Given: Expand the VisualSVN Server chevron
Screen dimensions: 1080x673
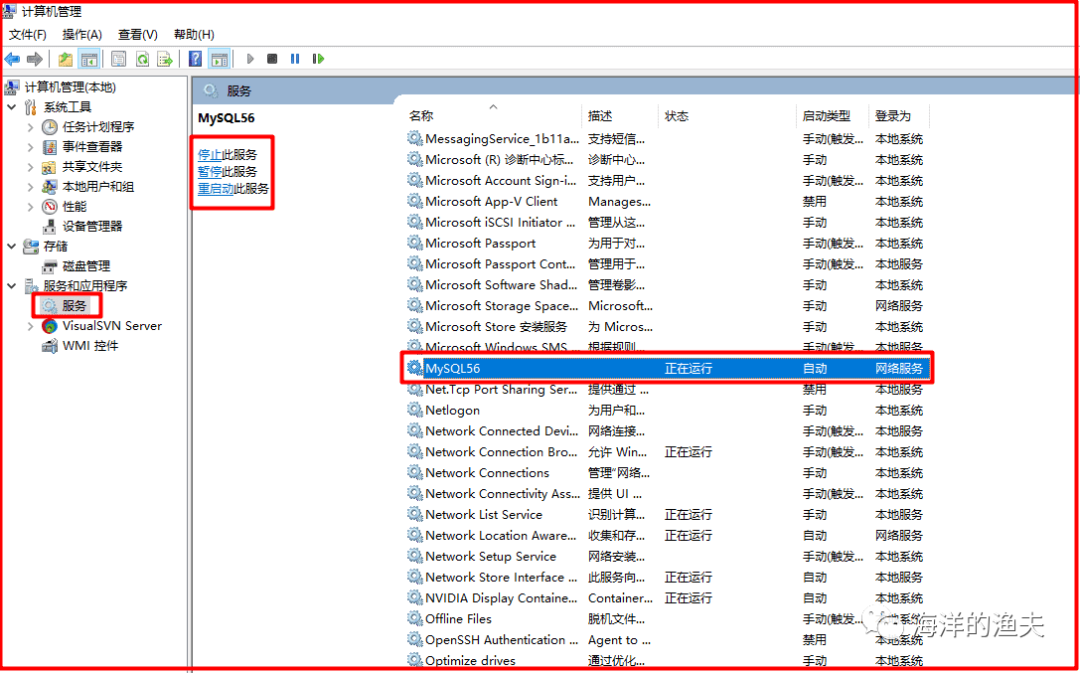Looking at the screenshot, I should [30, 326].
